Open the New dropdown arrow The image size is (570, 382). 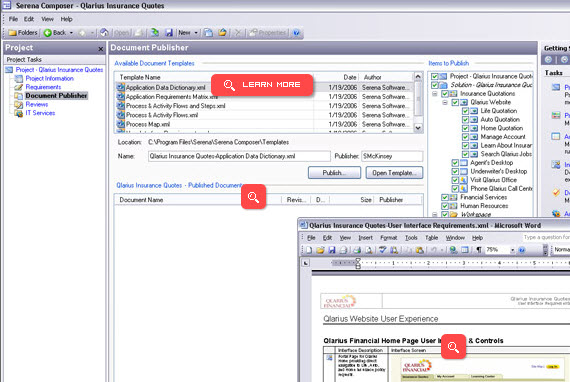pos(196,33)
